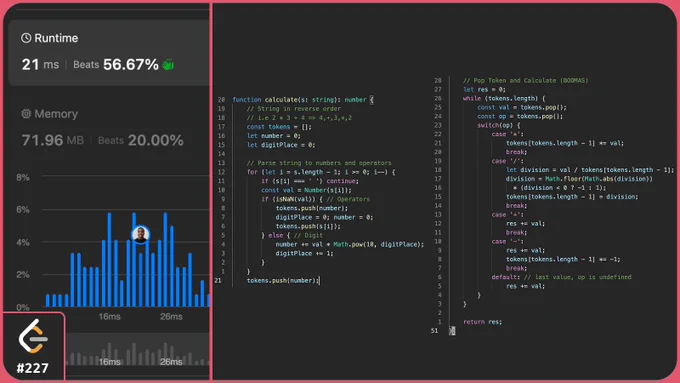Click the "56.67%" beats value

click(x=131, y=65)
